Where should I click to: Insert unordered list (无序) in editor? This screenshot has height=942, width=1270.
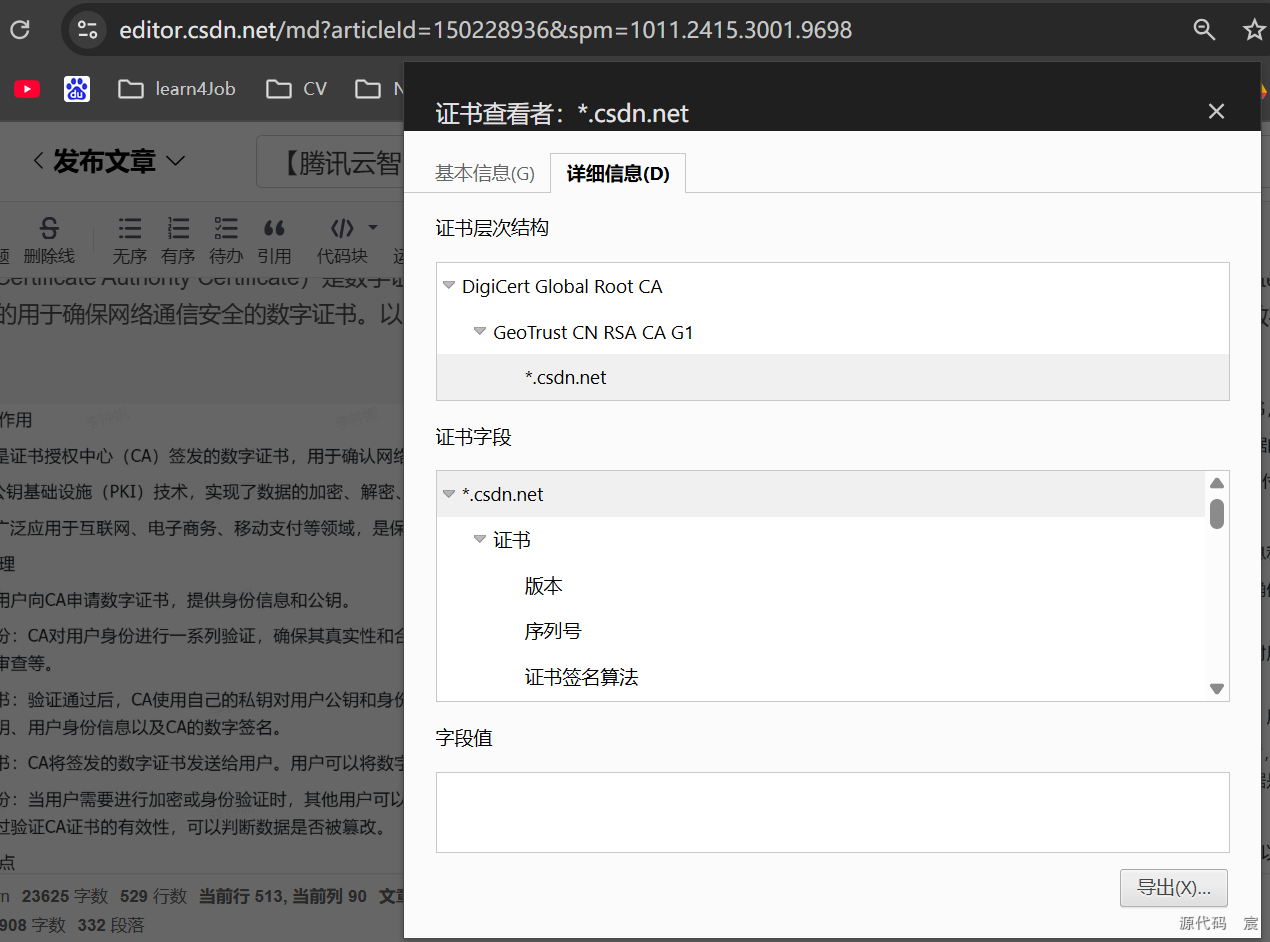tap(130, 240)
